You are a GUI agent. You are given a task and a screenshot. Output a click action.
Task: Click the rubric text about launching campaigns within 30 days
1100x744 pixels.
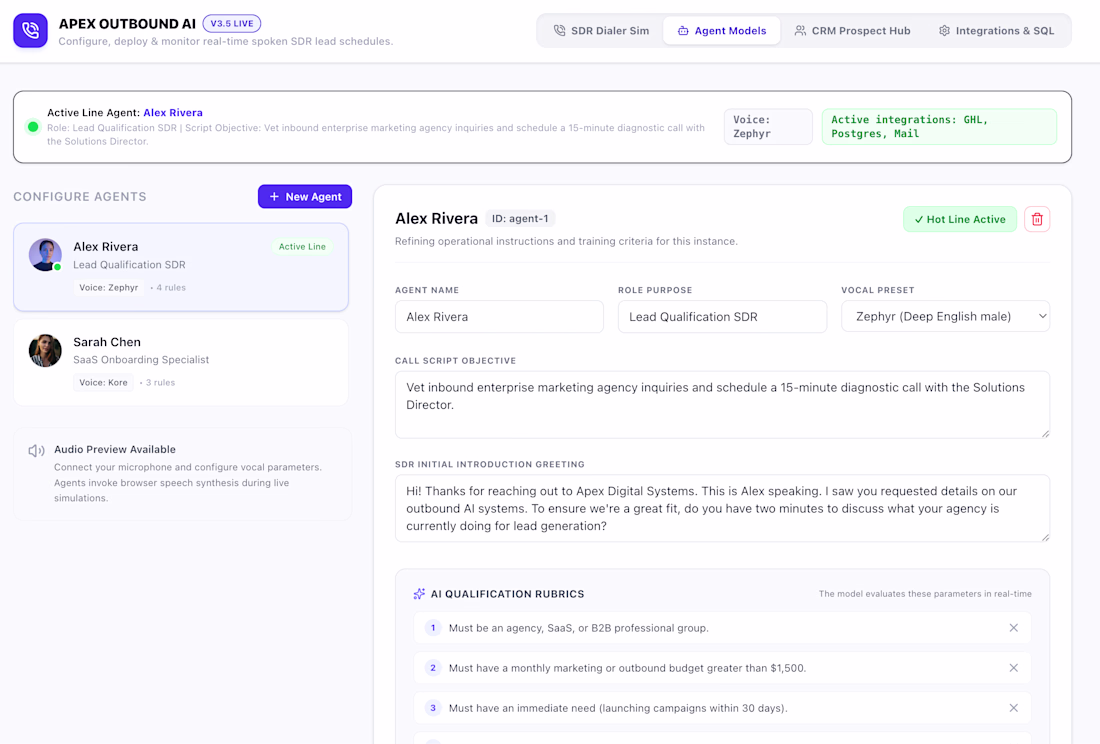pyautogui.click(x=618, y=708)
